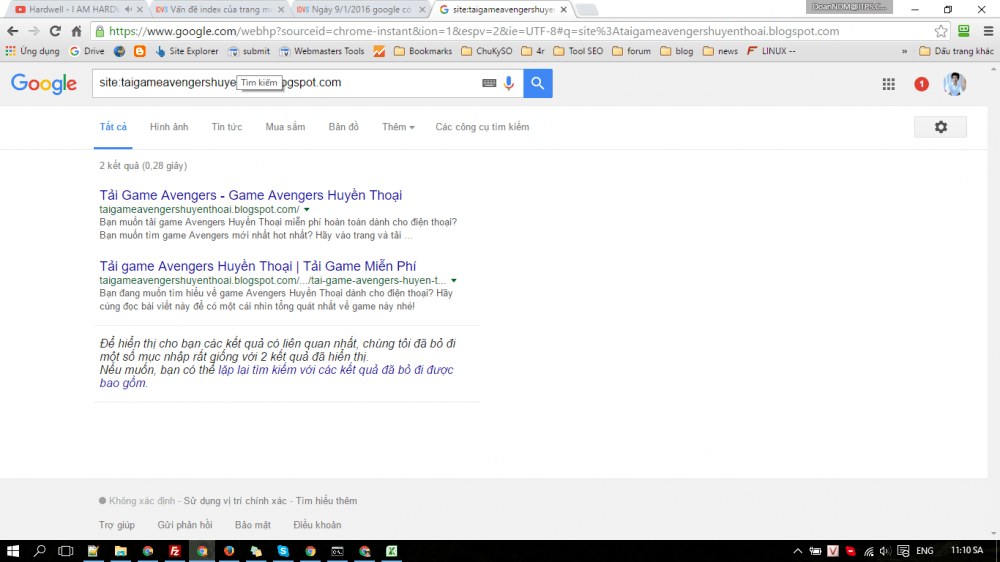1000x562 pixels.
Task: Open FileZilla from the taskbar
Action: click(x=175, y=551)
